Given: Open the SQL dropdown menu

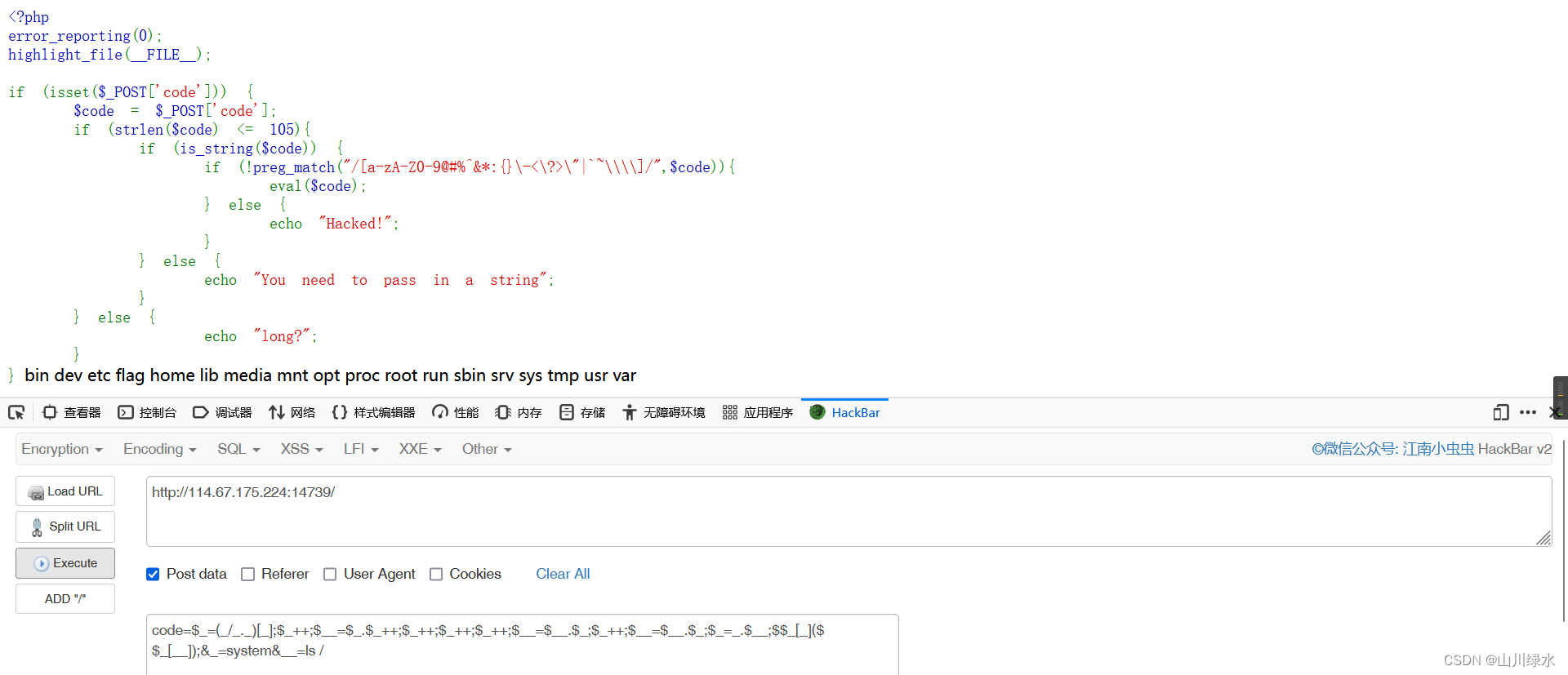Looking at the screenshot, I should (x=238, y=449).
